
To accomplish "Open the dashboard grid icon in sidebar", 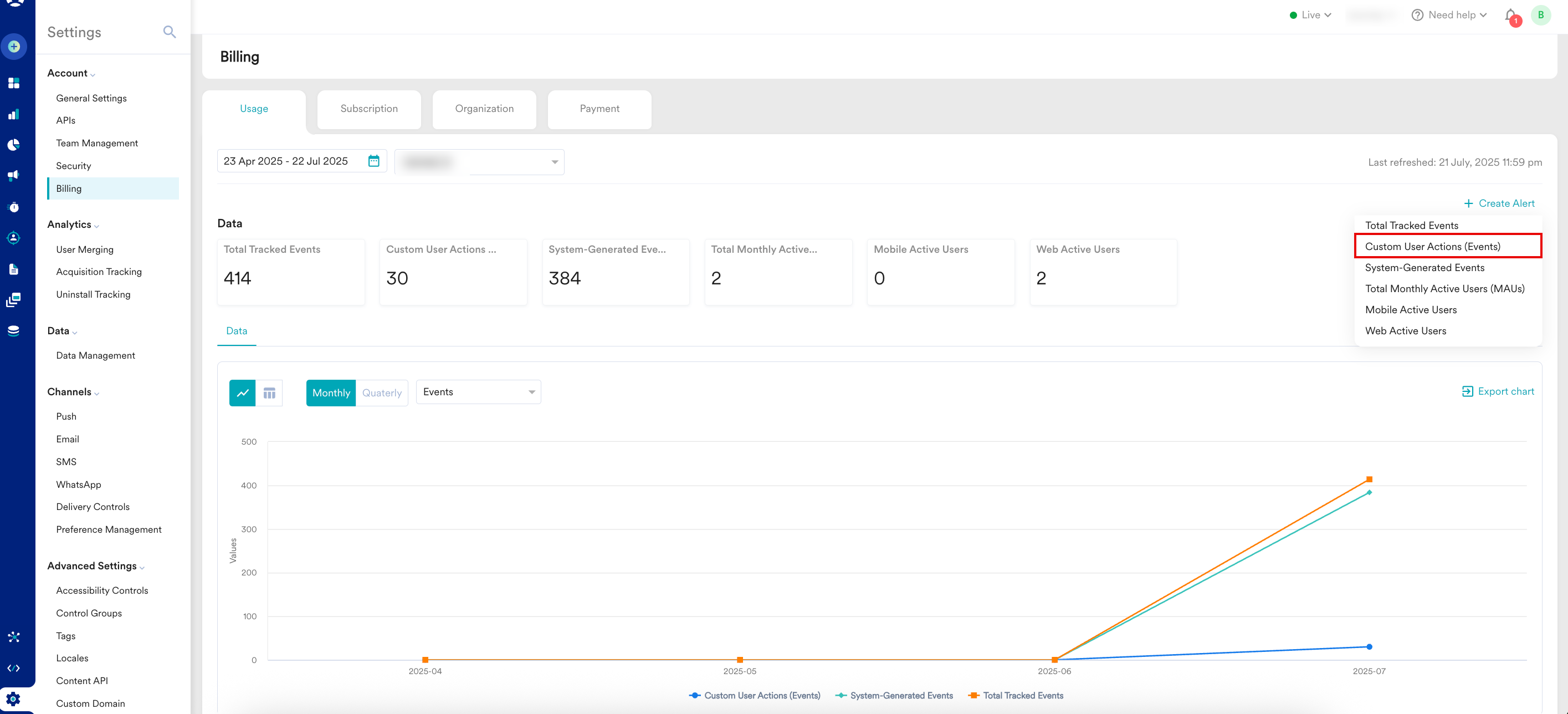I will [x=13, y=83].
